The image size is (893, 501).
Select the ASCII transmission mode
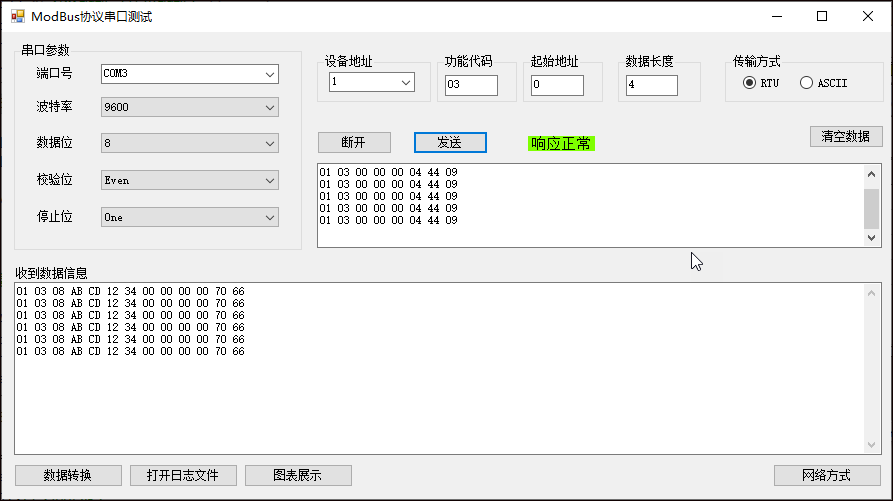824,83
